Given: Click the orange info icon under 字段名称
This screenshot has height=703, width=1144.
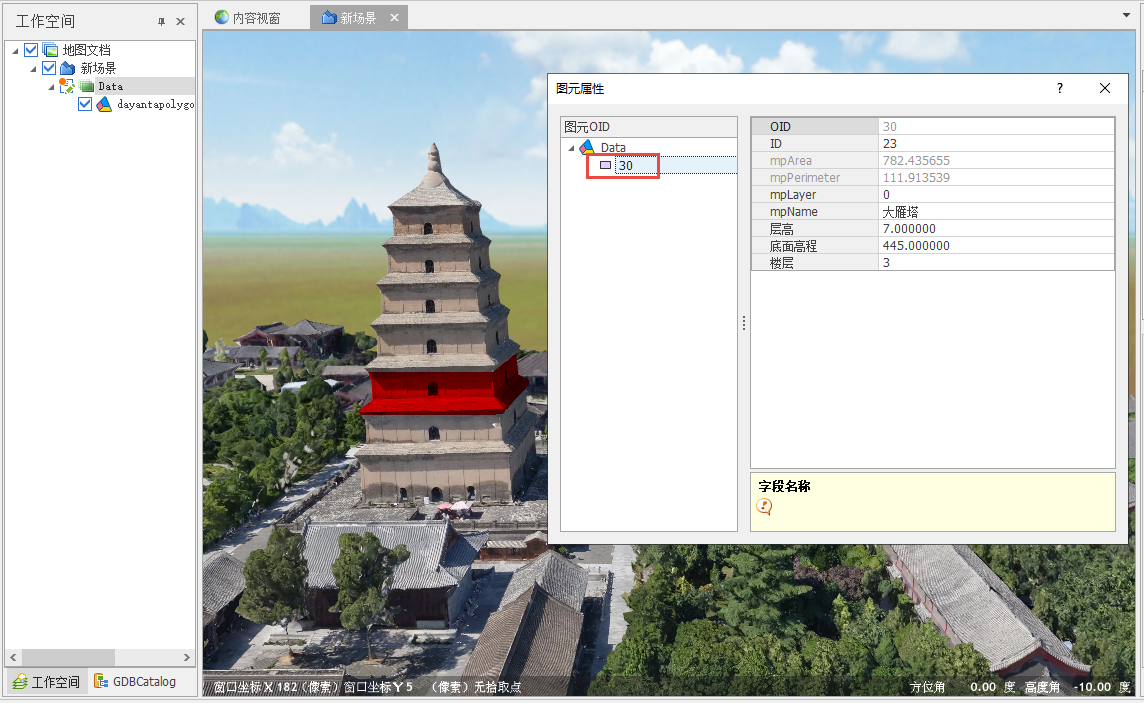Looking at the screenshot, I should 765,507.
